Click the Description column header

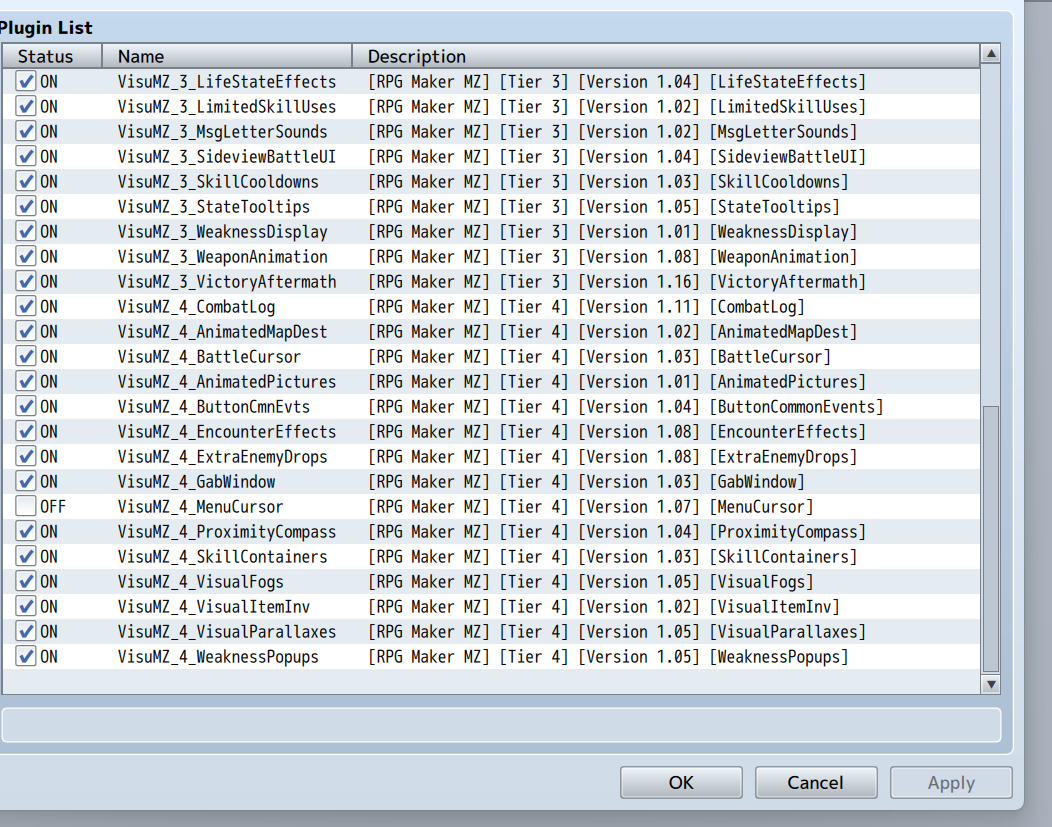(666, 56)
